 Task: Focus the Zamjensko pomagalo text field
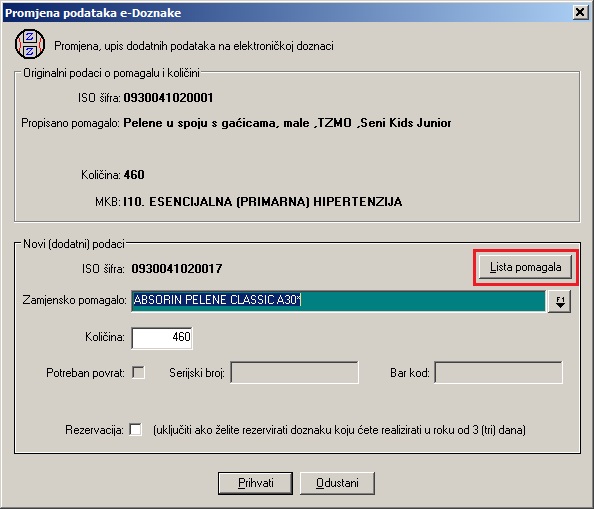[338, 301]
